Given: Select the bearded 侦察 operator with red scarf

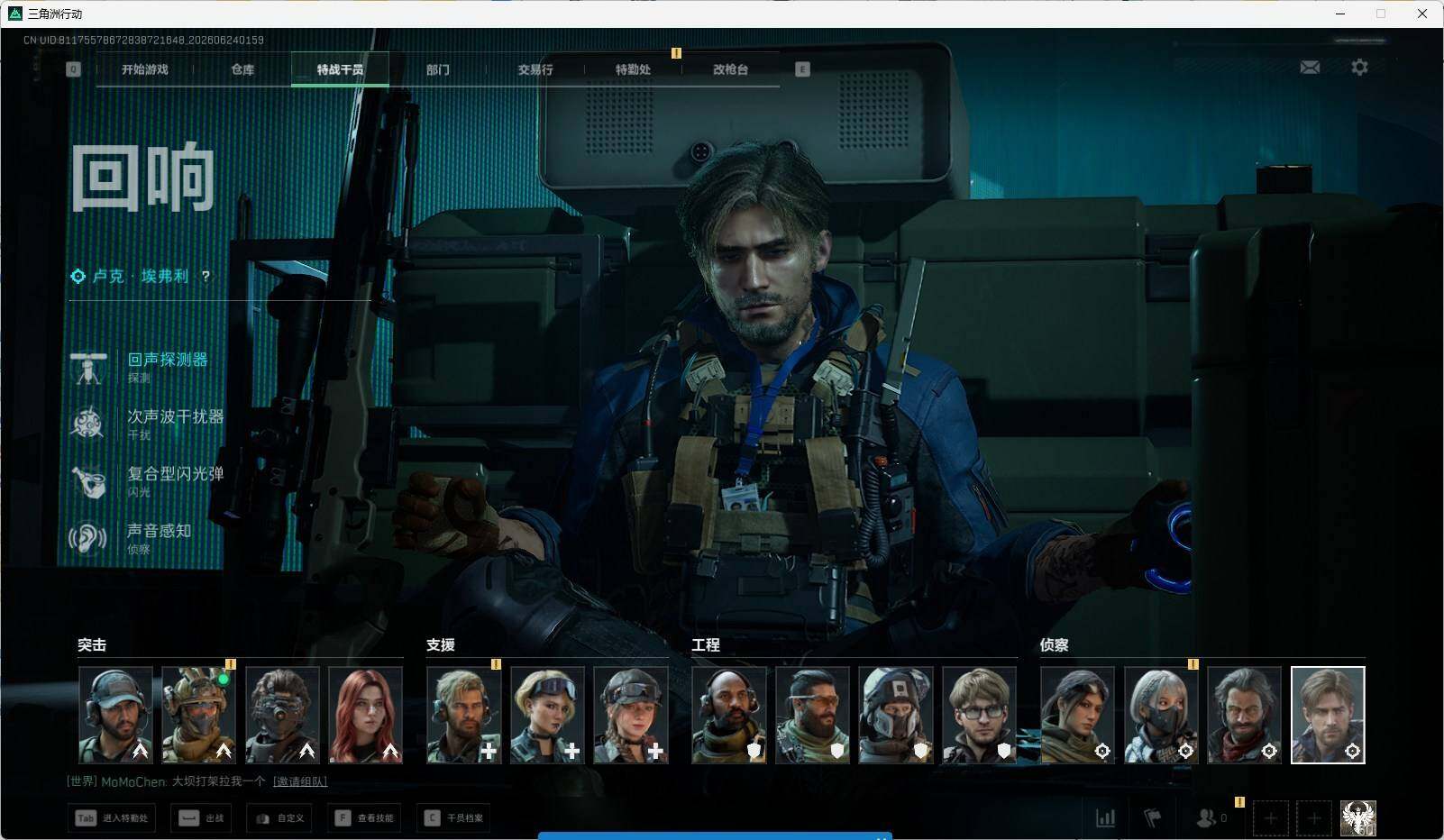Looking at the screenshot, I should [x=1244, y=715].
